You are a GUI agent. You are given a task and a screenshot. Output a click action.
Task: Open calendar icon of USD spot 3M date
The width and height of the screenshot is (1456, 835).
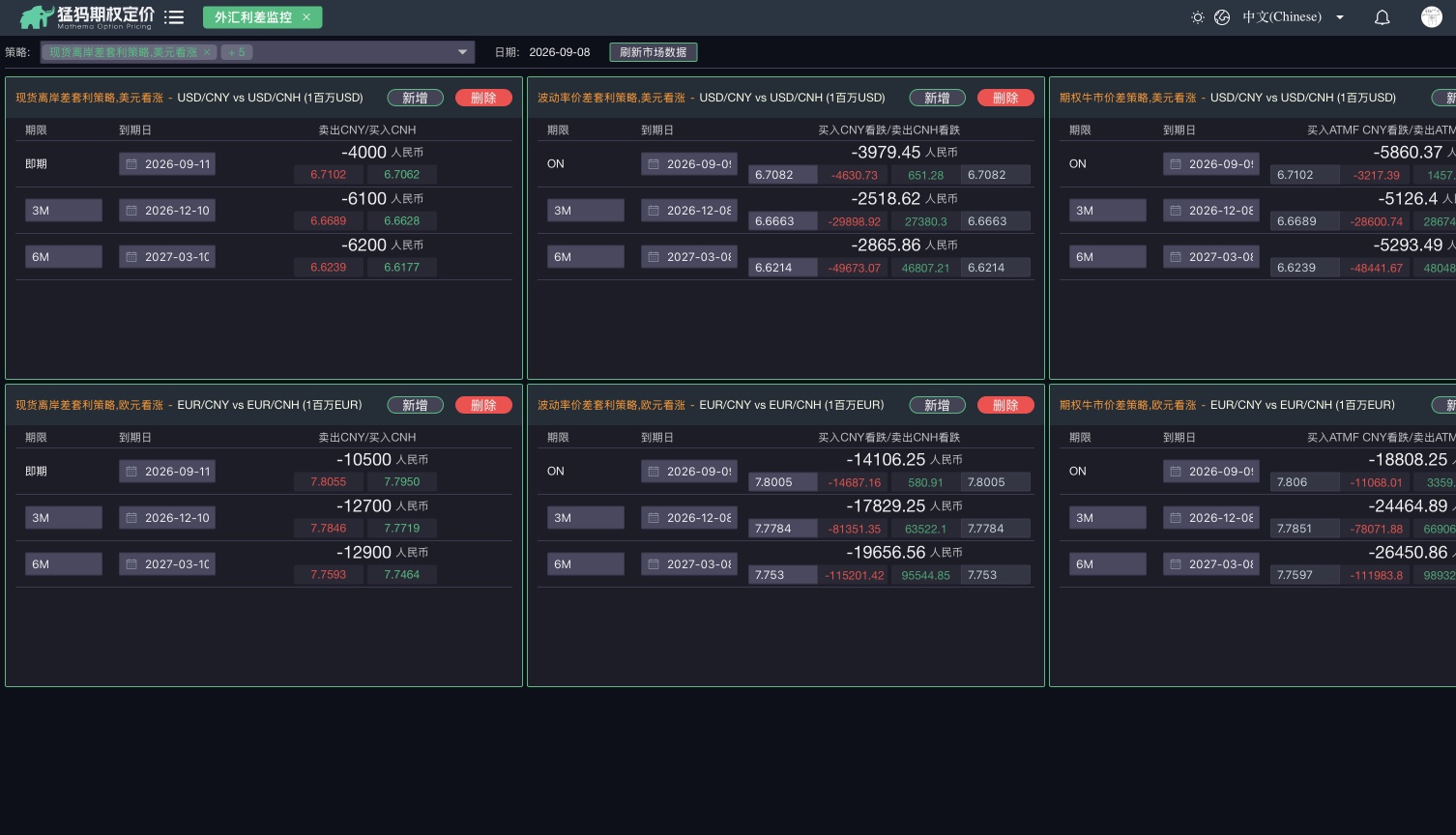click(x=131, y=211)
